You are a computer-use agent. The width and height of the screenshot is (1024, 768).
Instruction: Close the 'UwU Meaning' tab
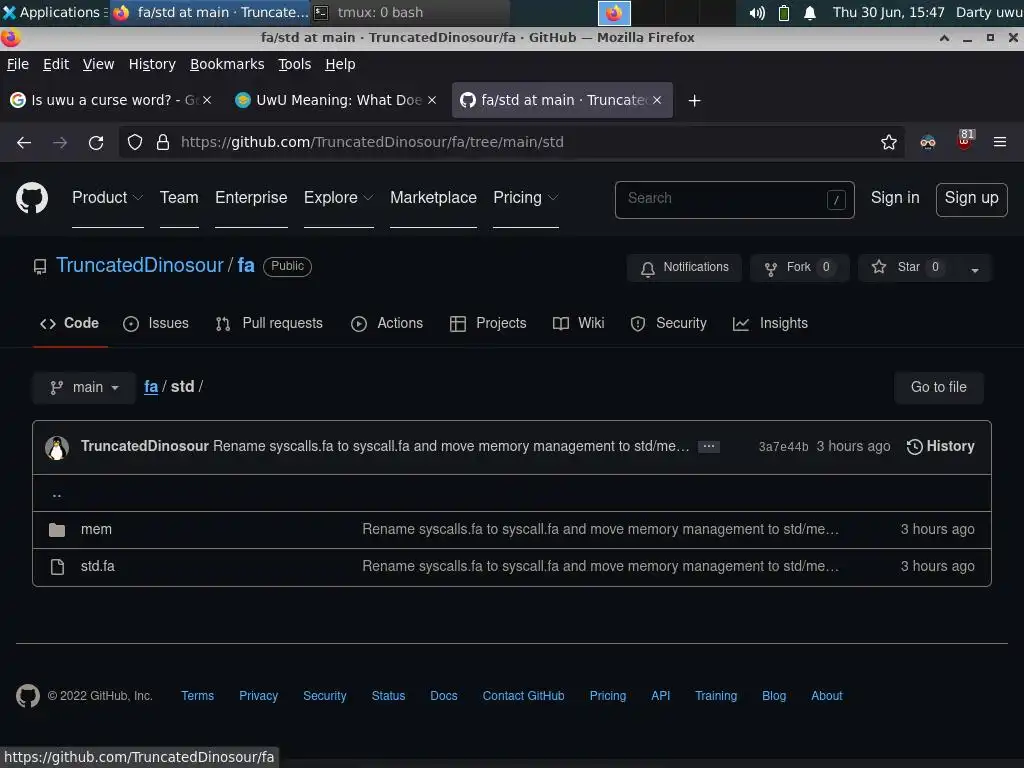(432, 100)
